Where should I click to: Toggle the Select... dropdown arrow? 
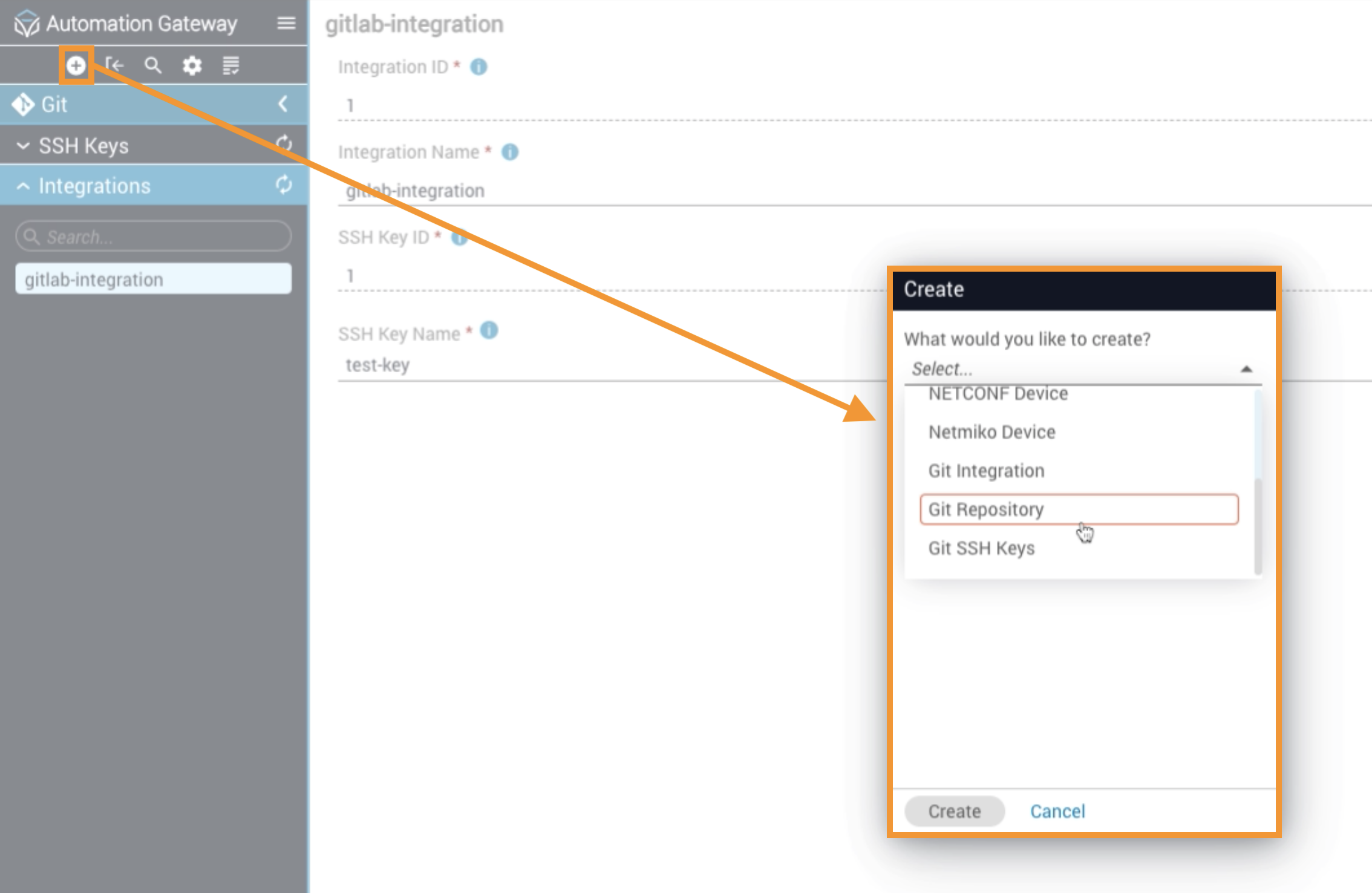click(1246, 369)
